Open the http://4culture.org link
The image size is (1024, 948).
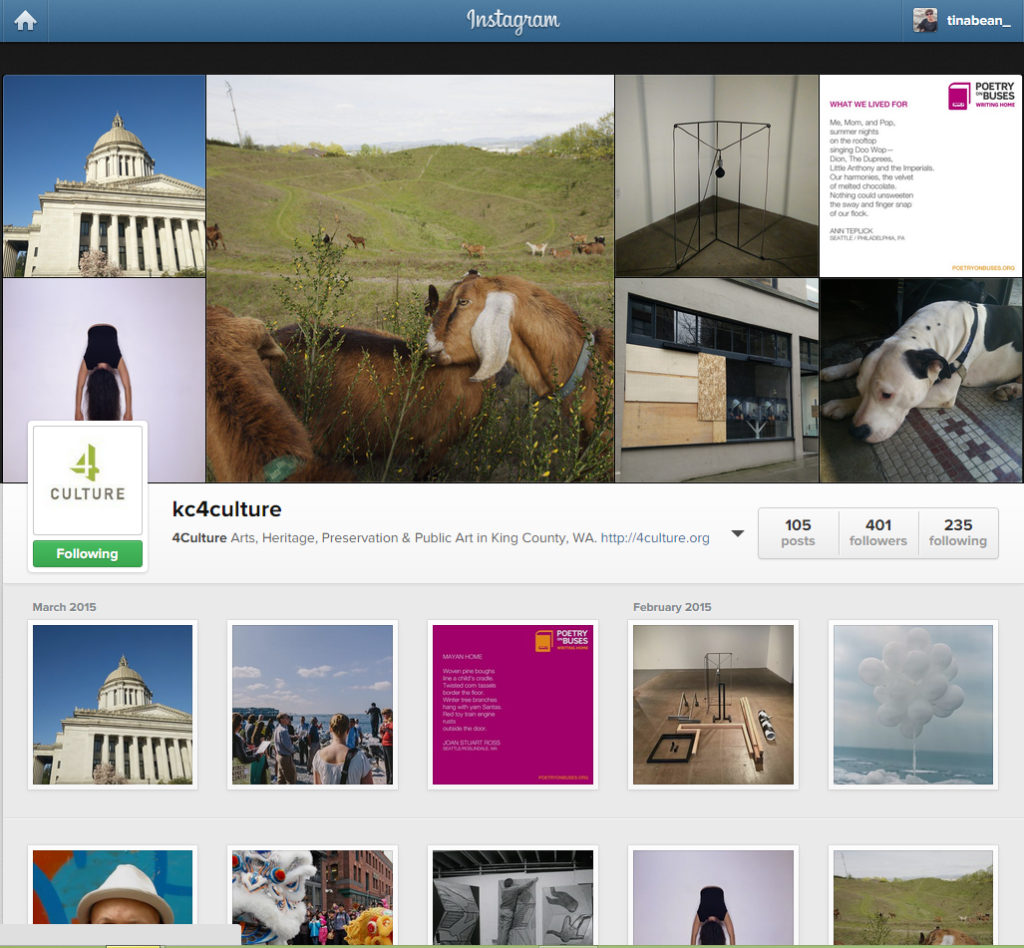click(x=655, y=538)
